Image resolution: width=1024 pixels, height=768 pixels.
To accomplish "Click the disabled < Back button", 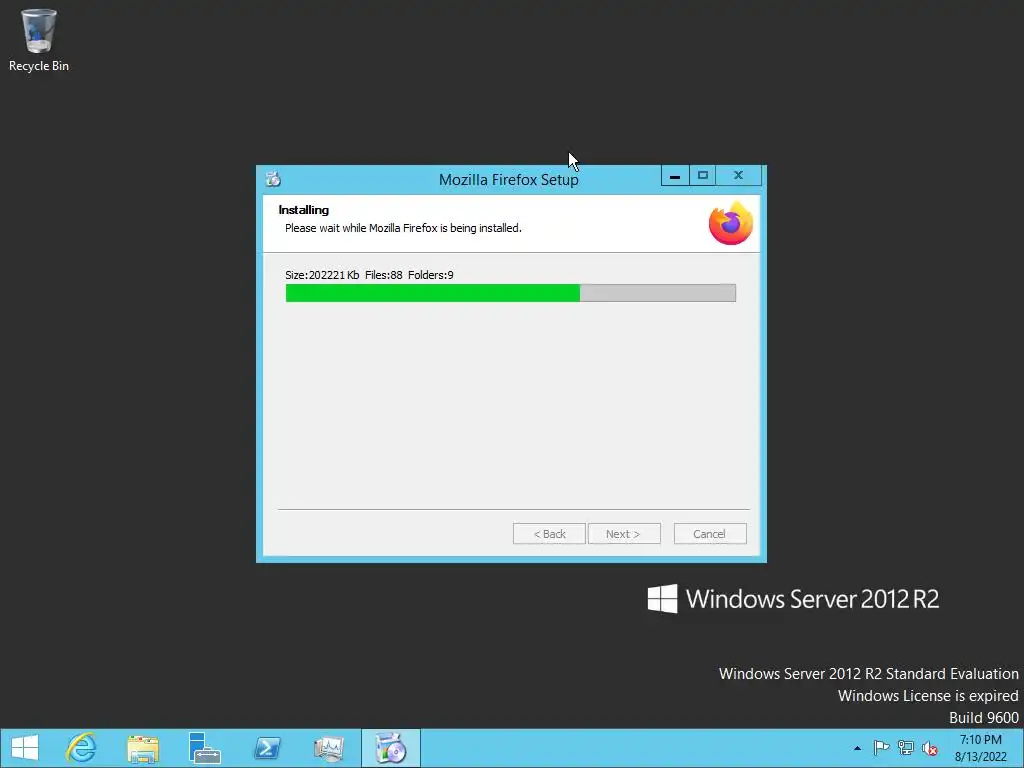I will coord(549,534).
